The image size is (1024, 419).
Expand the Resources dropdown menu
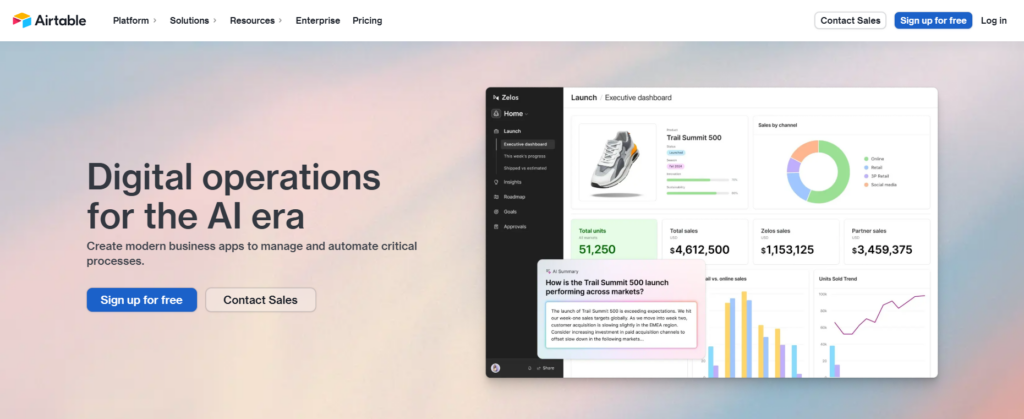pos(255,20)
